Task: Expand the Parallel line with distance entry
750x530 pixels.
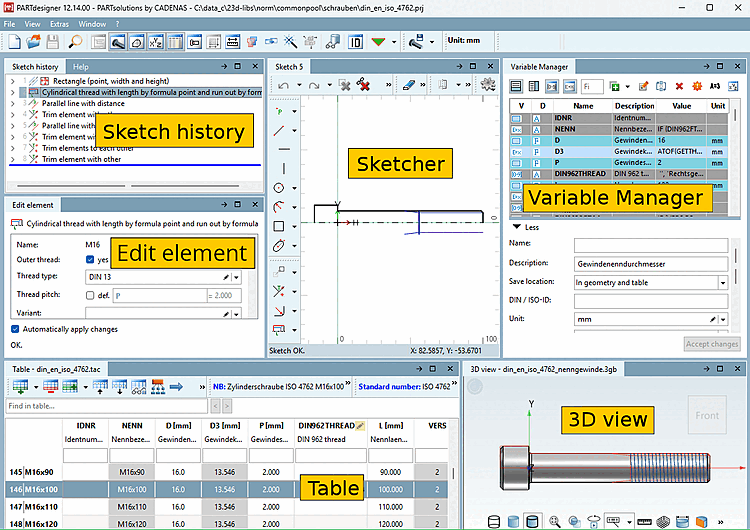Action: (13, 103)
